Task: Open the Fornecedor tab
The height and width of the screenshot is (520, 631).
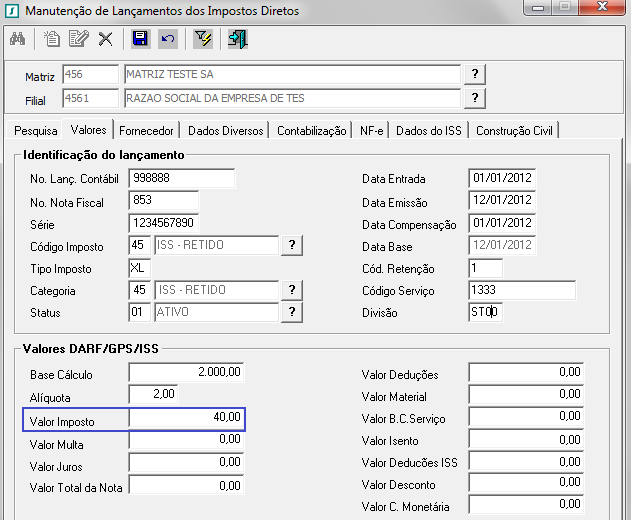Action: (146, 131)
